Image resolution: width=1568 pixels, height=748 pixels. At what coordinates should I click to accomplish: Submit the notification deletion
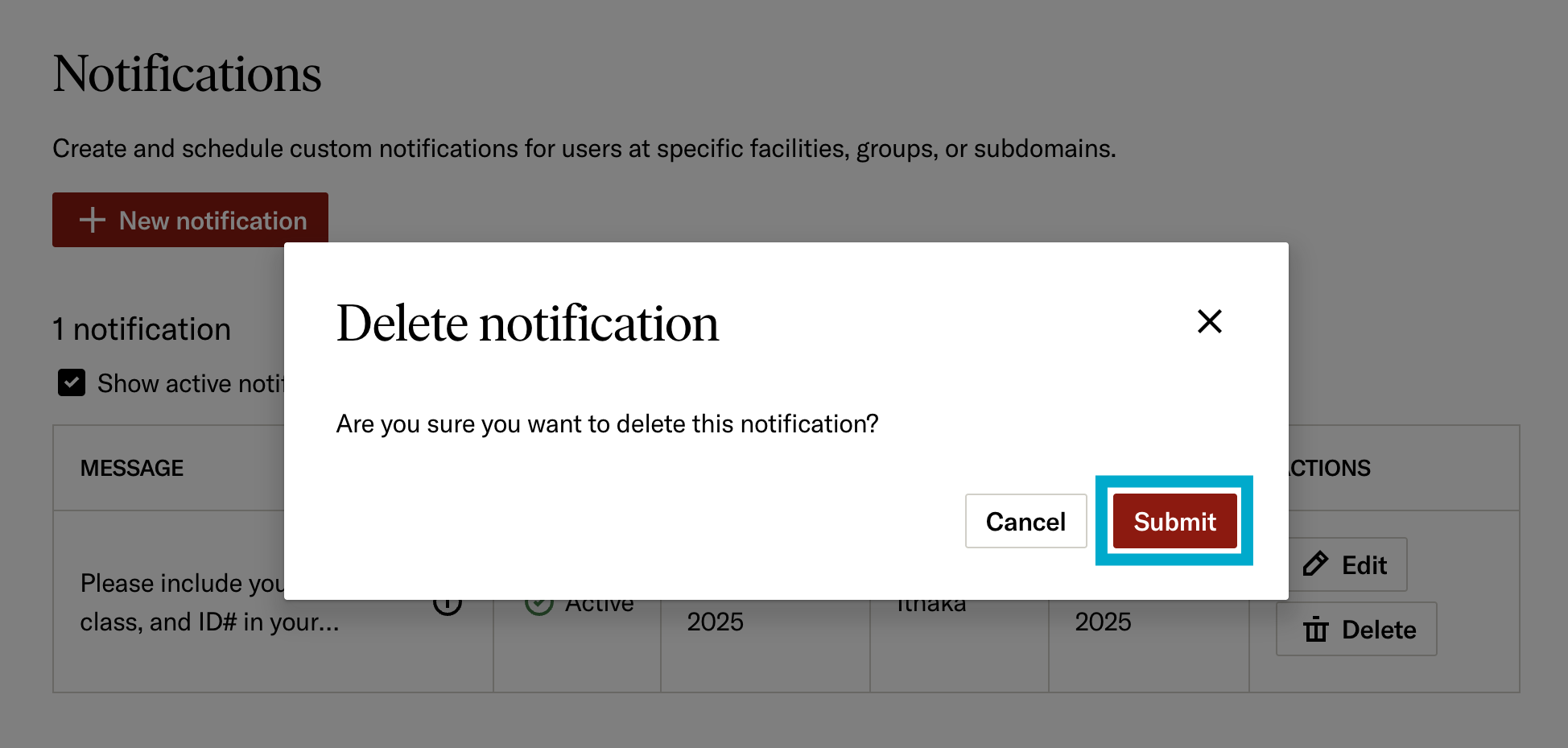(x=1174, y=521)
